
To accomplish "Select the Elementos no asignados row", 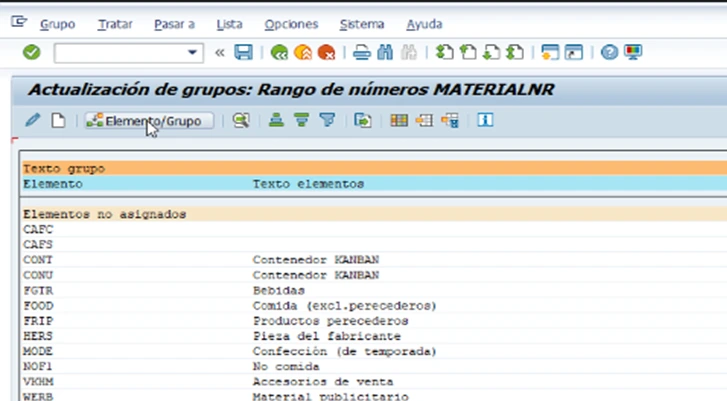I will coord(374,214).
